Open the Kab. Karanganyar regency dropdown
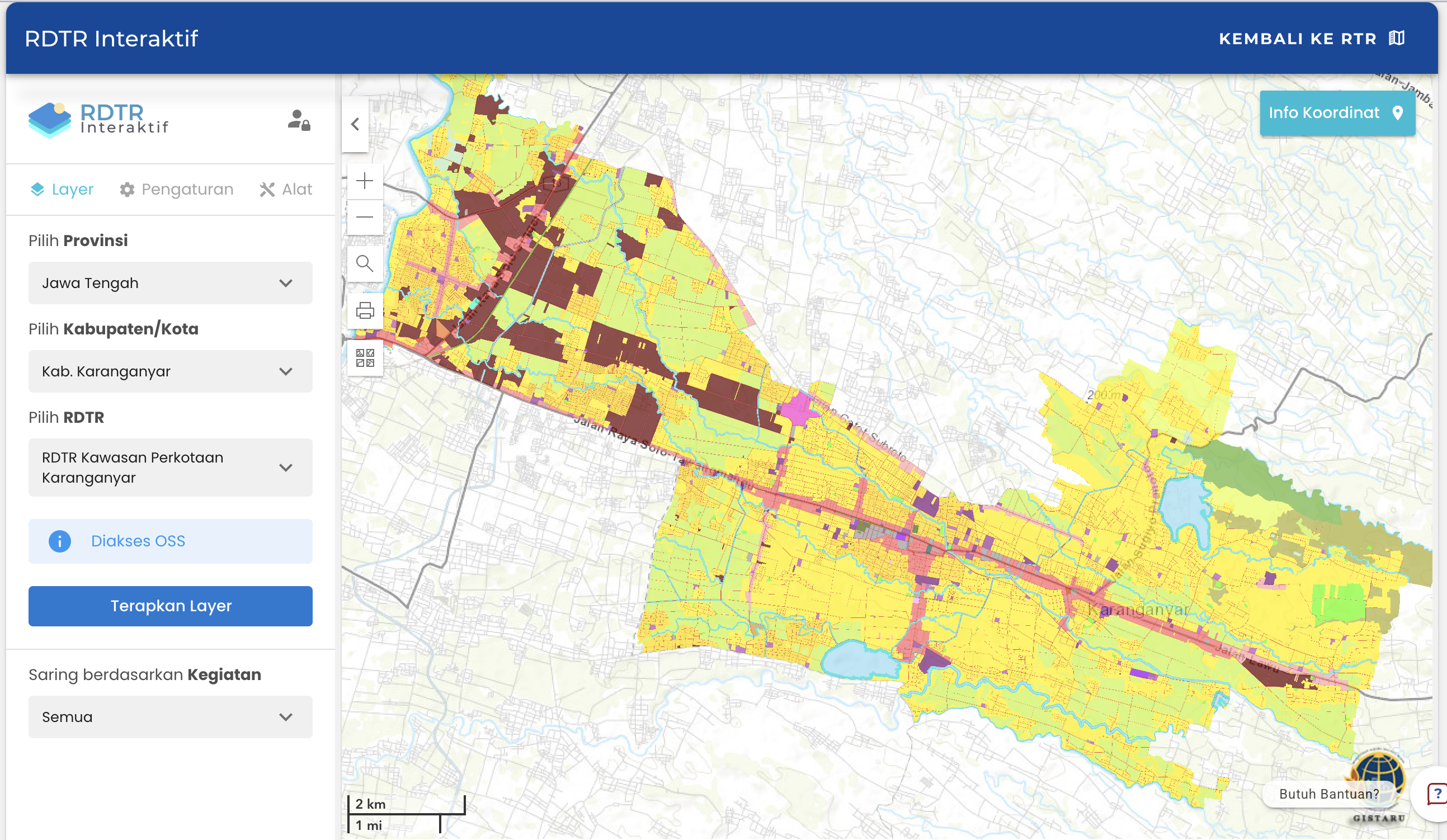 pos(170,371)
